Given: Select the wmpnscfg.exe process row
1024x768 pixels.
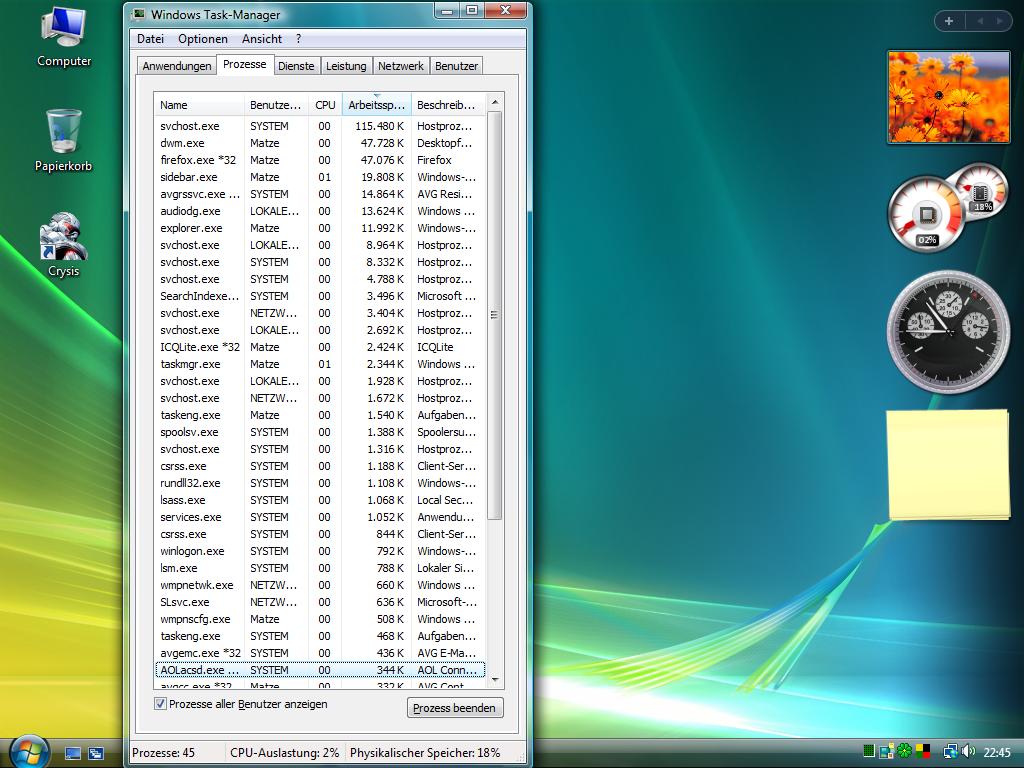Looking at the screenshot, I should [x=320, y=618].
